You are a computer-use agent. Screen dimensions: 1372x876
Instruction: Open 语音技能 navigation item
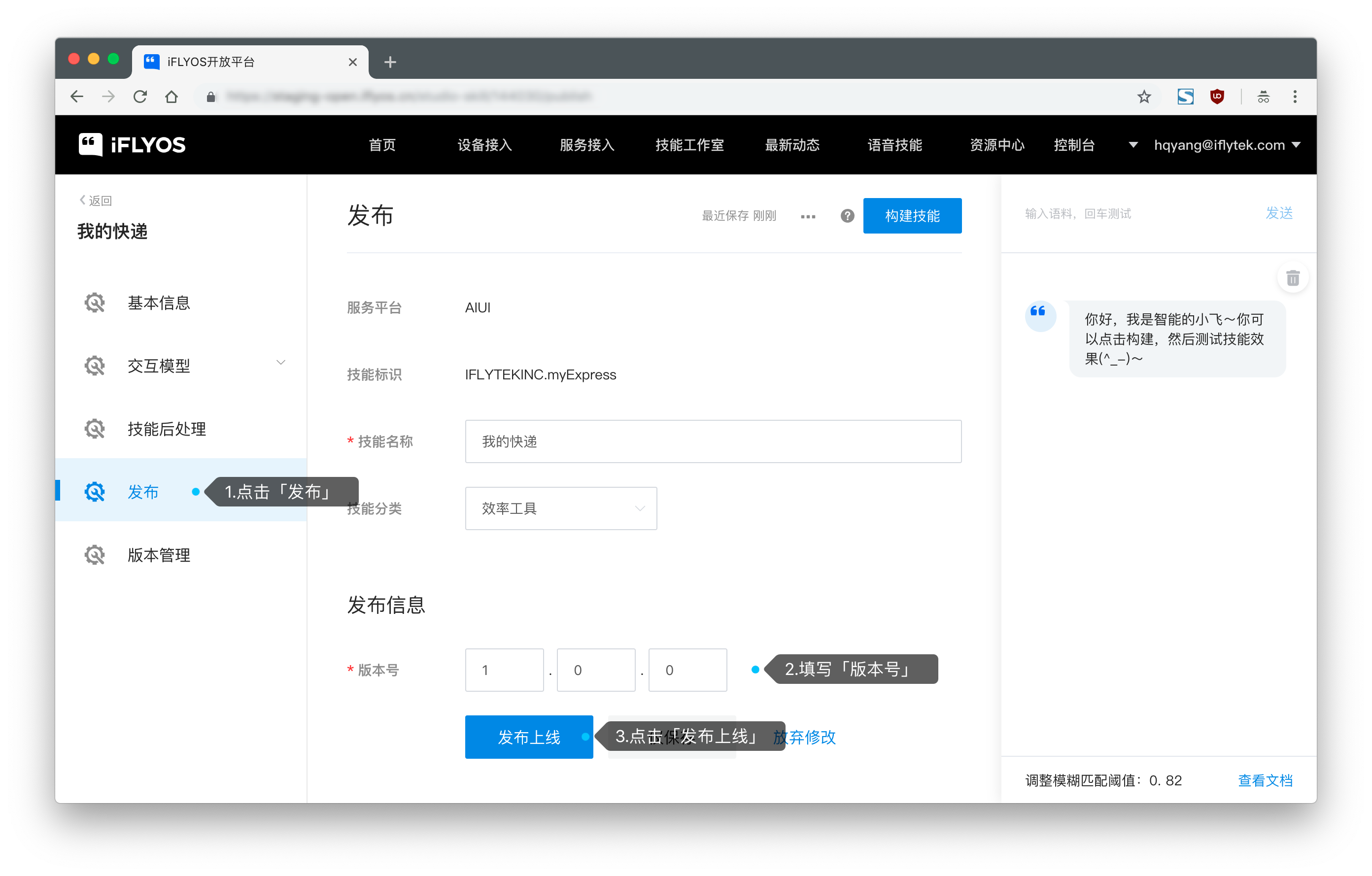point(894,145)
